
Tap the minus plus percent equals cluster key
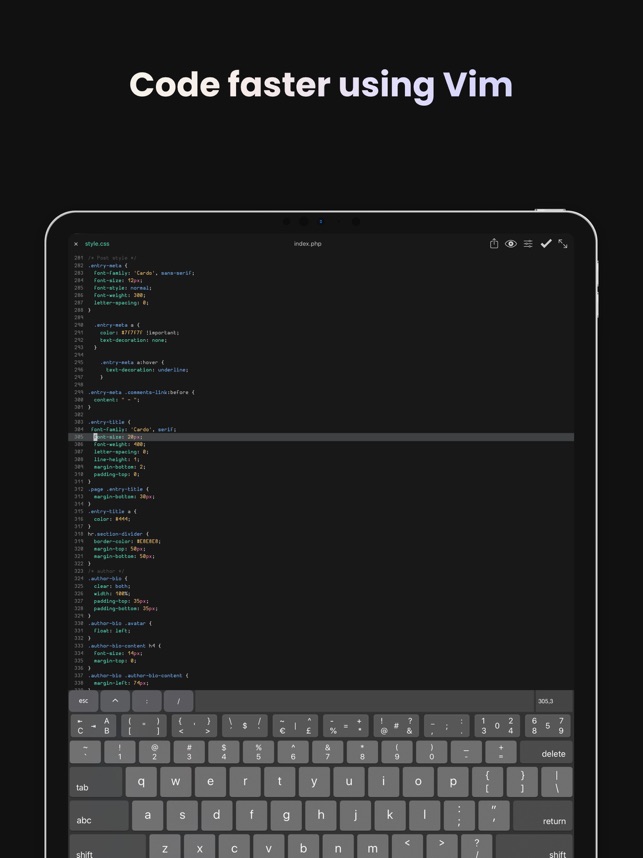click(x=346, y=726)
